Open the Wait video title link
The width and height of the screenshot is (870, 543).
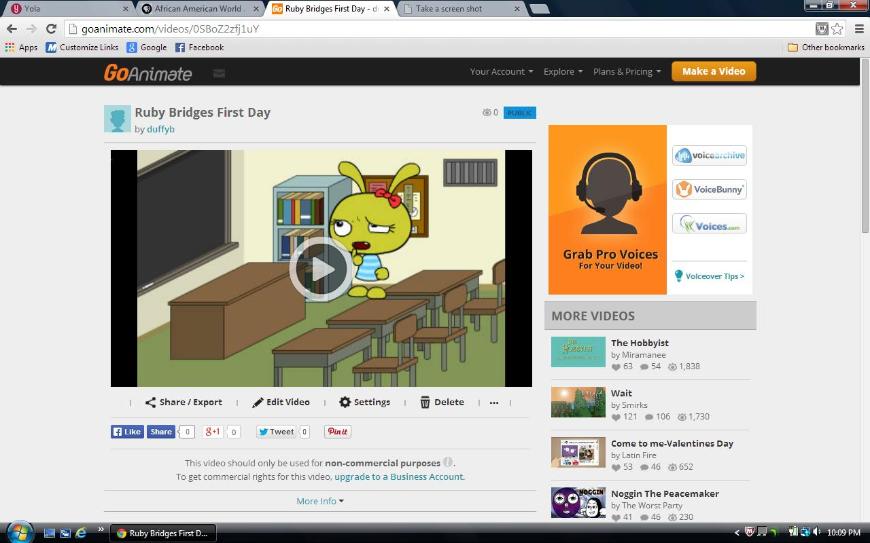(621, 393)
